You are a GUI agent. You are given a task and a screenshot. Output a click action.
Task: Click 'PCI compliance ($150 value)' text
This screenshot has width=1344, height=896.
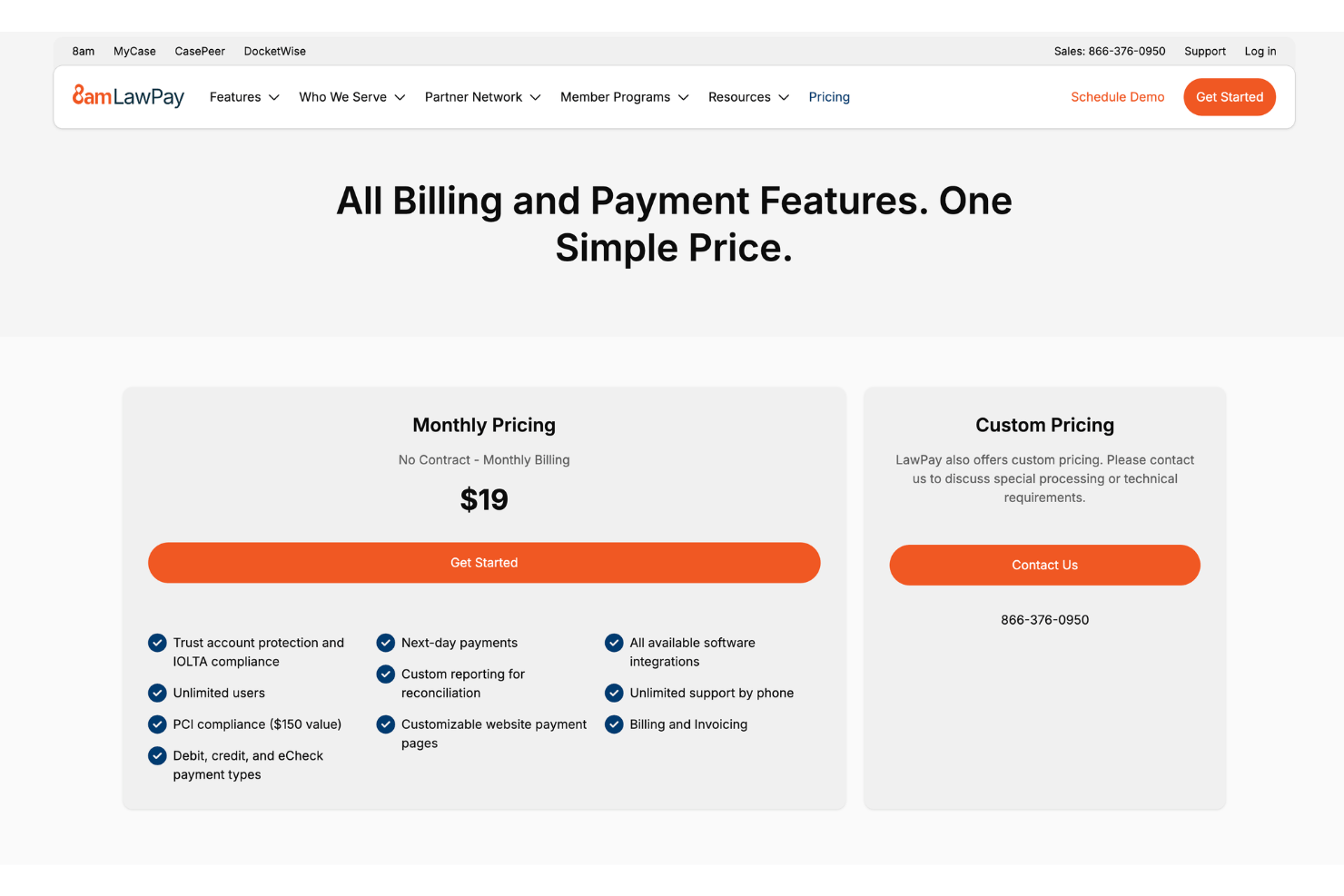pos(257,724)
